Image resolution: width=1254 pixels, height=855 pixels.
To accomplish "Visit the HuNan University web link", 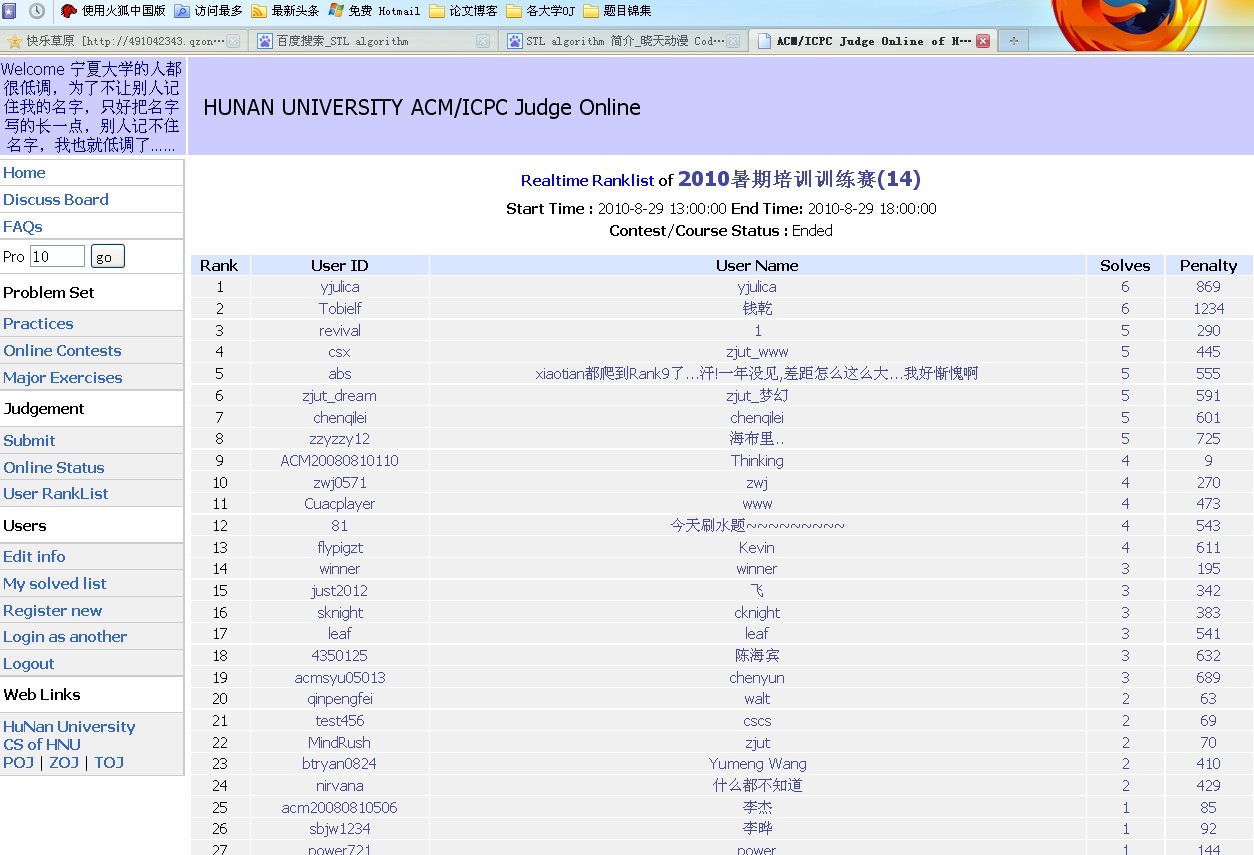I will pyautogui.click(x=69, y=727).
